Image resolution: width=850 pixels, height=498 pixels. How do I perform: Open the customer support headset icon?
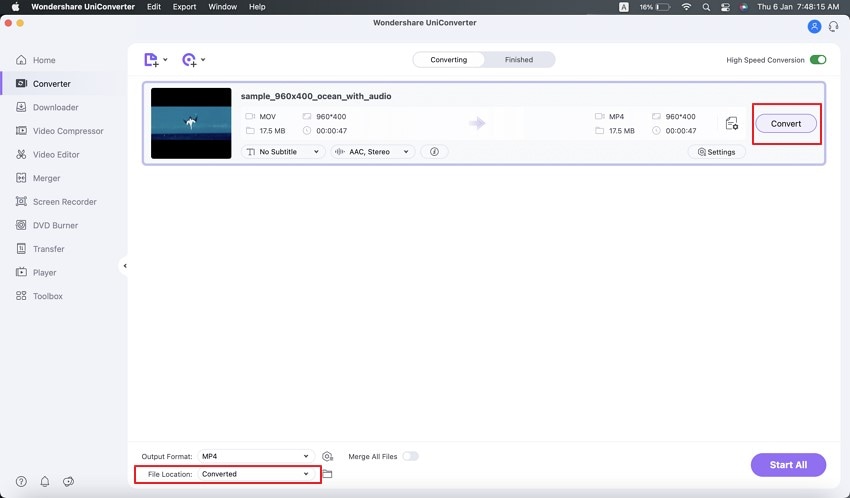coord(834,26)
